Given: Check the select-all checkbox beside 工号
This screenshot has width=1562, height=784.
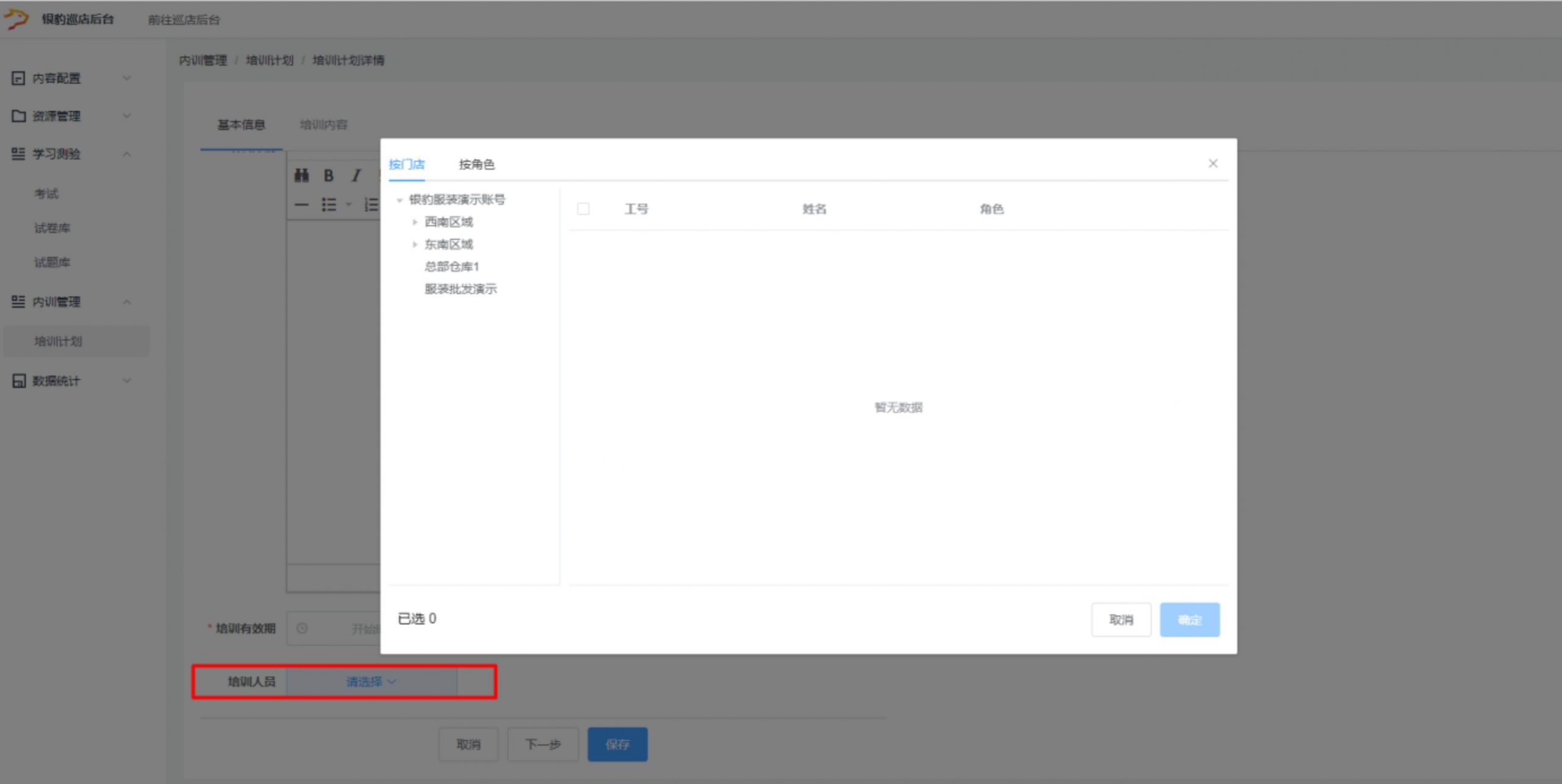Looking at the screenshot, I should coord(583,209).
